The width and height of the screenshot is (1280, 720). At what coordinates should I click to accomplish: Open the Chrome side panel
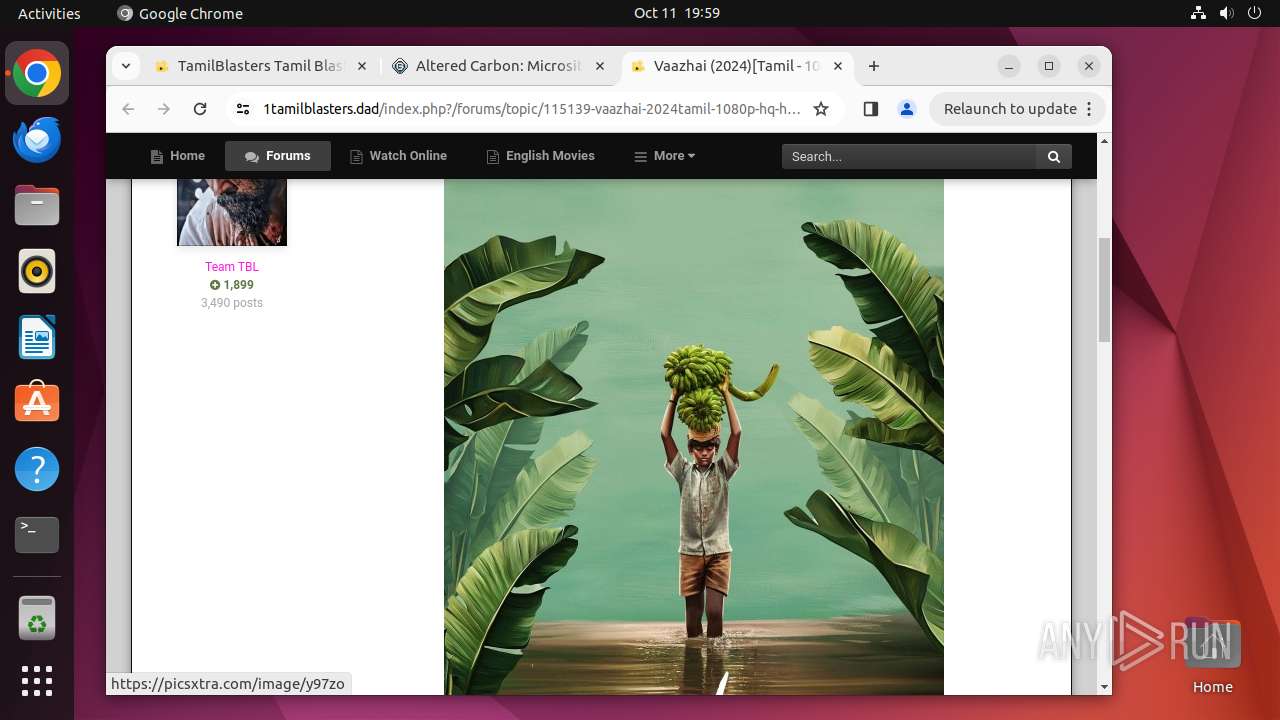[870, 109]
